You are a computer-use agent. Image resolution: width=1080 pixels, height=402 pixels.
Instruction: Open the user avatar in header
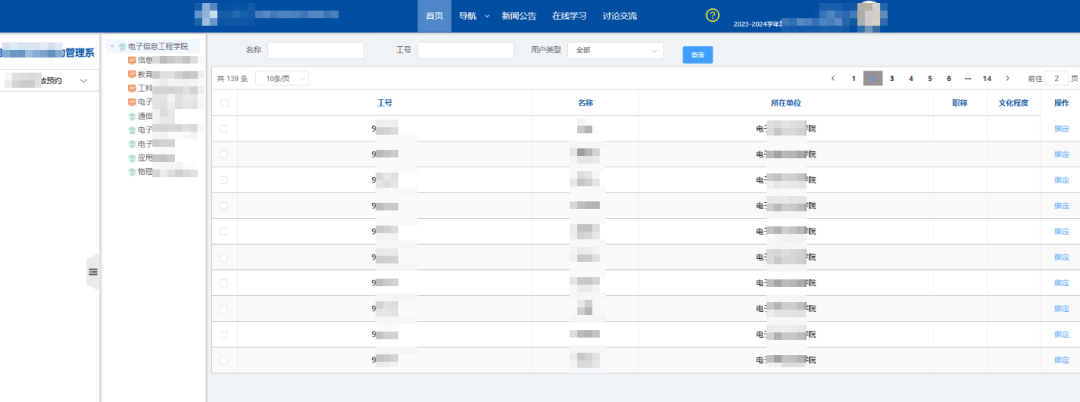coord(869,15)
